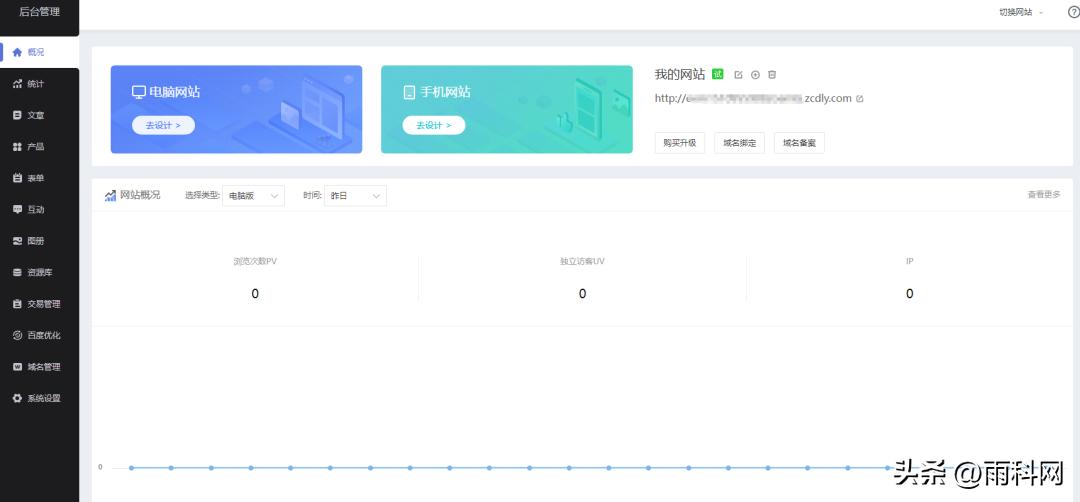Screen dimensions: 1080x502
Task: Expand the 切换网站 site switcher
Action: point(1021,12)
